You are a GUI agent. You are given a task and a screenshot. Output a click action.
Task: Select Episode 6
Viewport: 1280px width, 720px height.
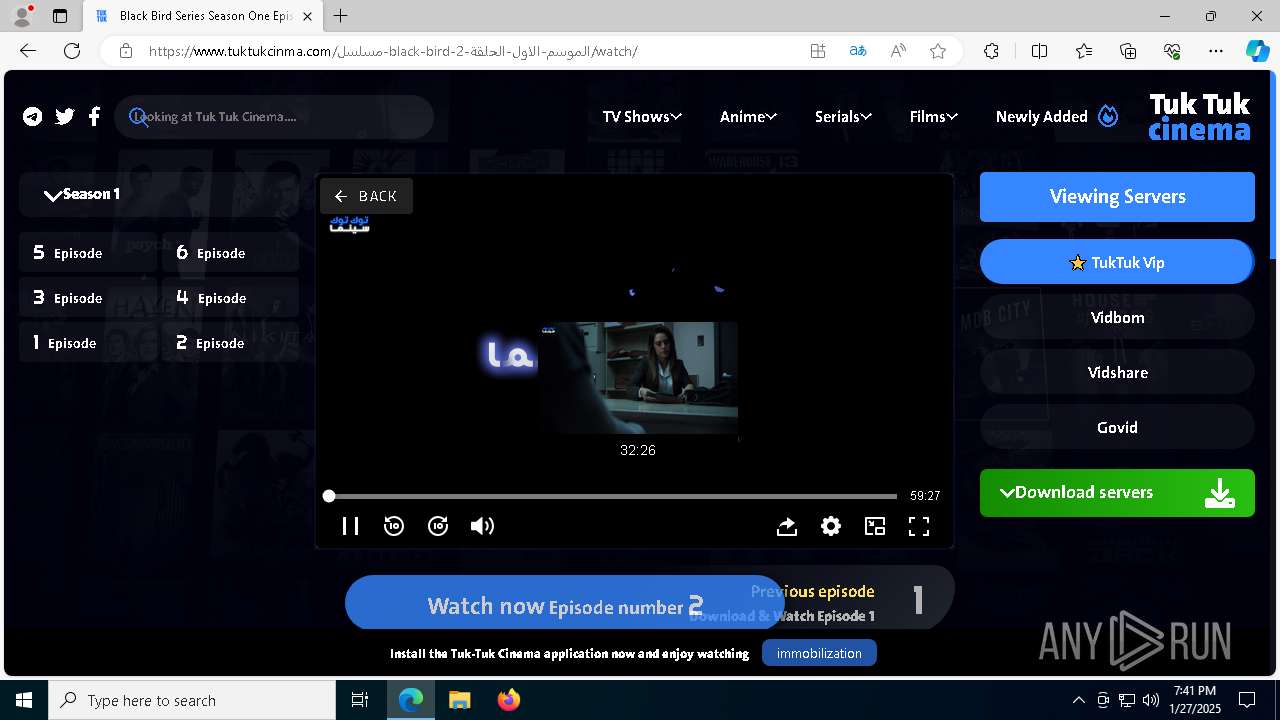(230, 253)
